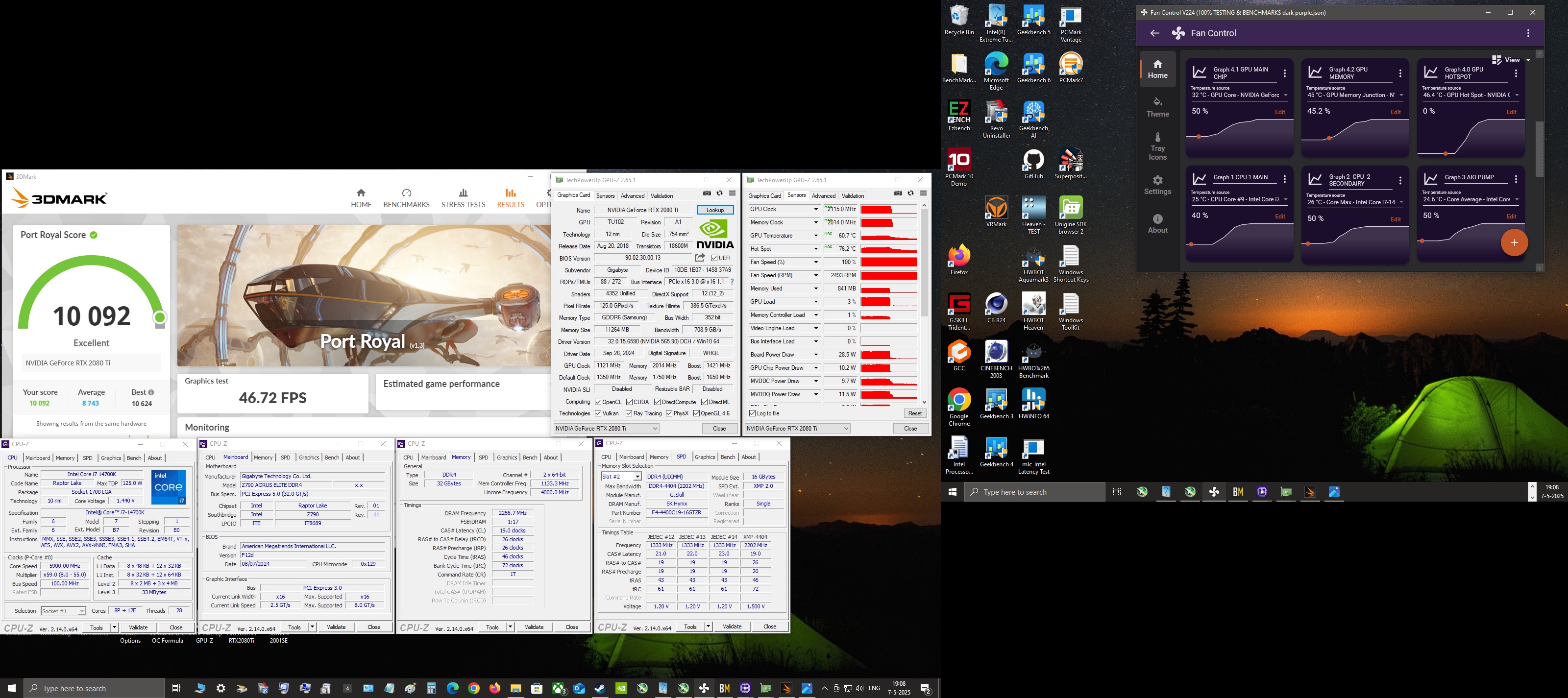Go to Home in Fan Control sidebar
Viewport: 1568px width, 698px height.
click(1157, 69)
